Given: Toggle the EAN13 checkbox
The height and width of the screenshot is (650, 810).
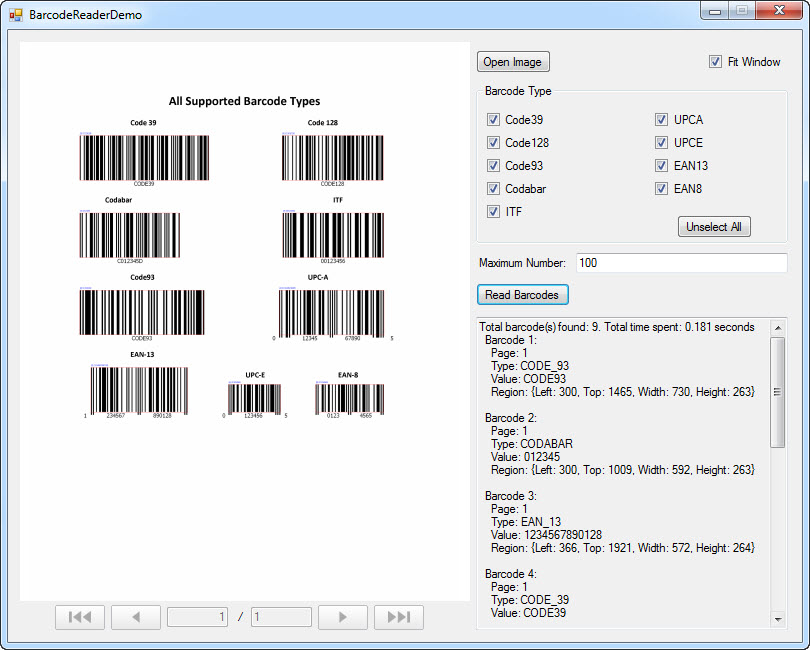Looking at the screenshot, I should point(661,165).
